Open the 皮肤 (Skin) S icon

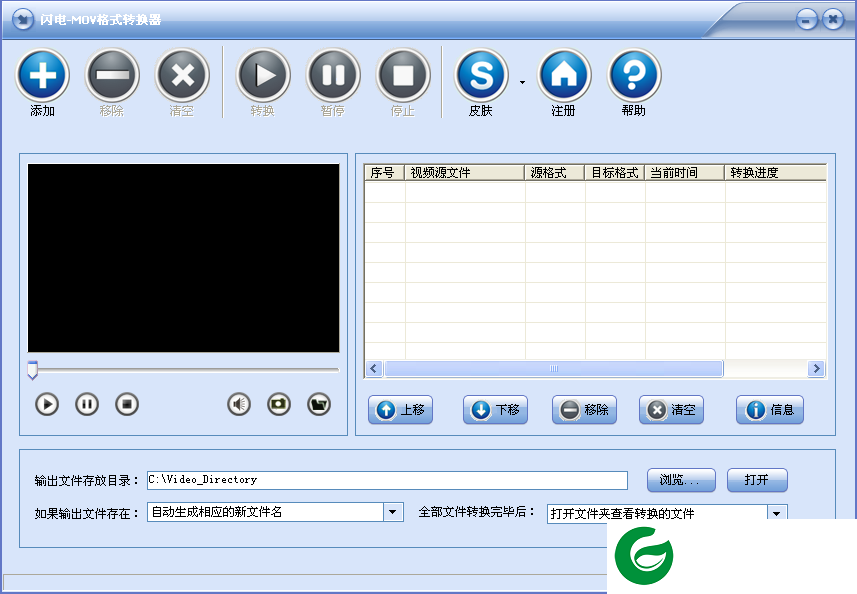point(481,75)
